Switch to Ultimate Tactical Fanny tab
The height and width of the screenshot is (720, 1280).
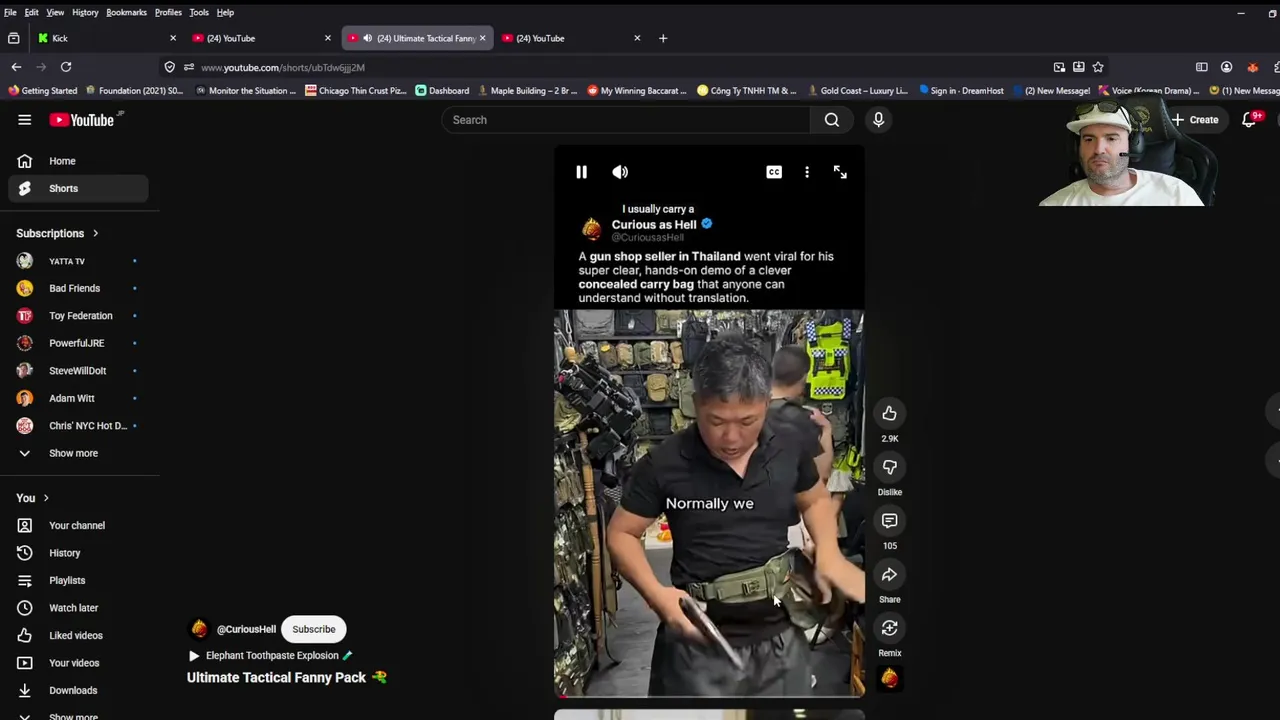[418, 38]
